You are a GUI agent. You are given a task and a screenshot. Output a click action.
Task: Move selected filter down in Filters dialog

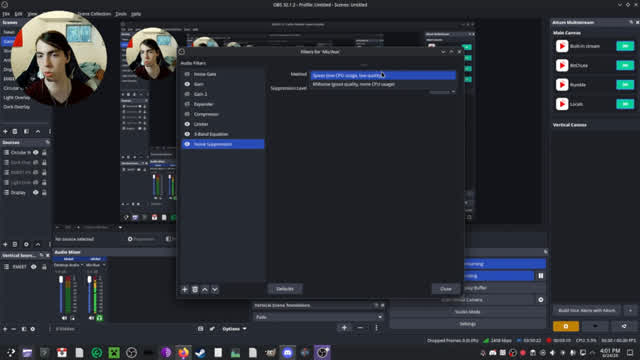pos(215,289)
